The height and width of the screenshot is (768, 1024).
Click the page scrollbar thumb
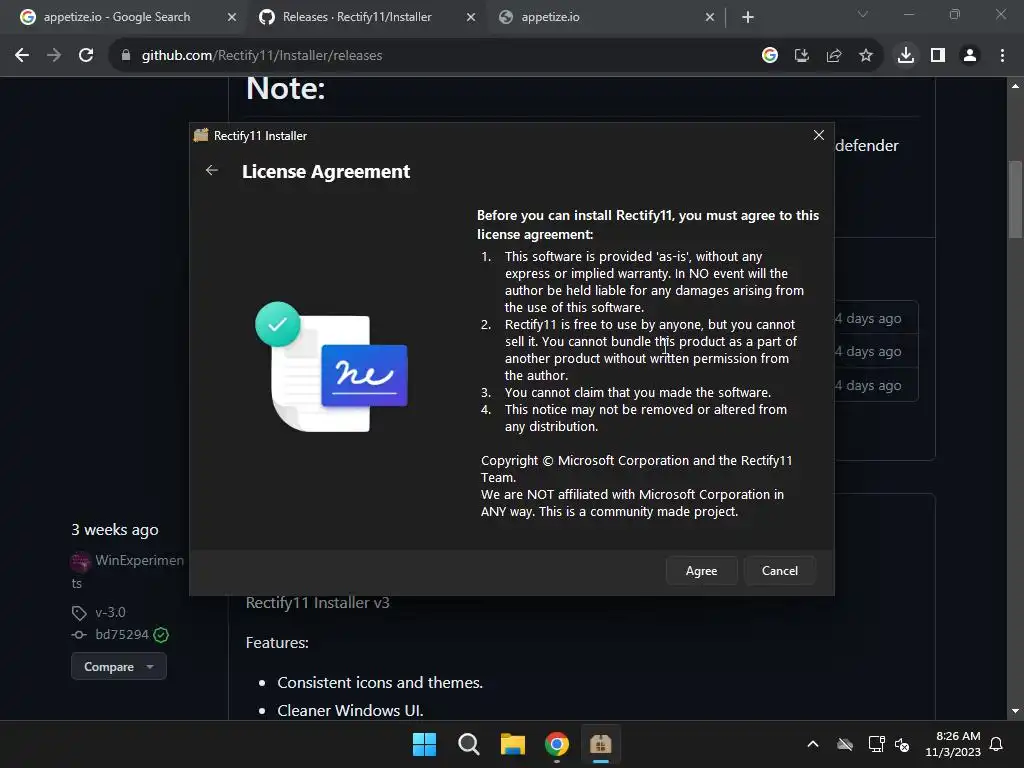point(1015,199)
